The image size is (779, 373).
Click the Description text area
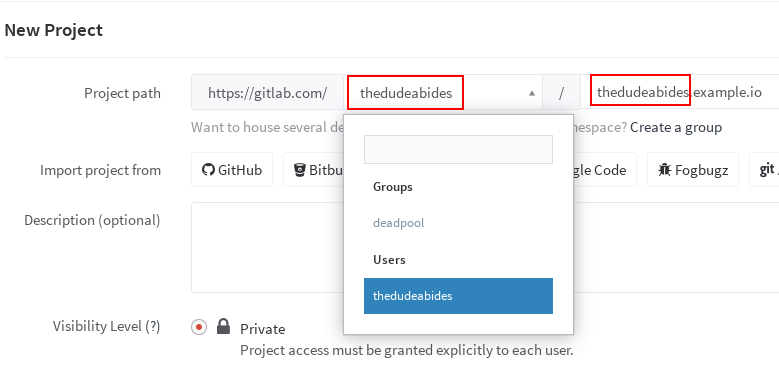(x=485, y=247)
